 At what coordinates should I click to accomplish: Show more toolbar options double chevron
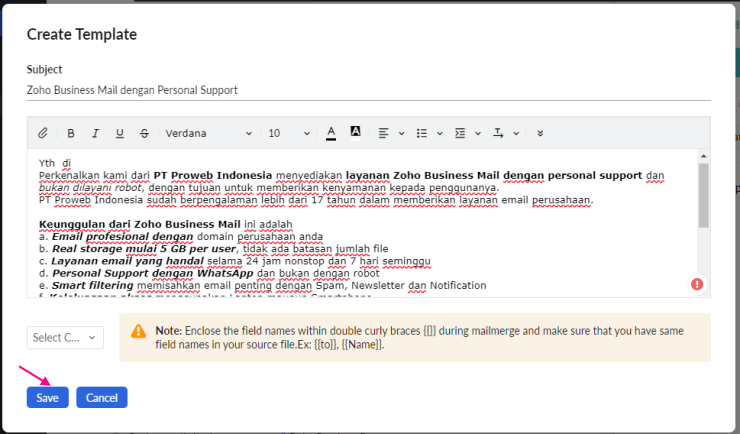click(x=540, y=134)
